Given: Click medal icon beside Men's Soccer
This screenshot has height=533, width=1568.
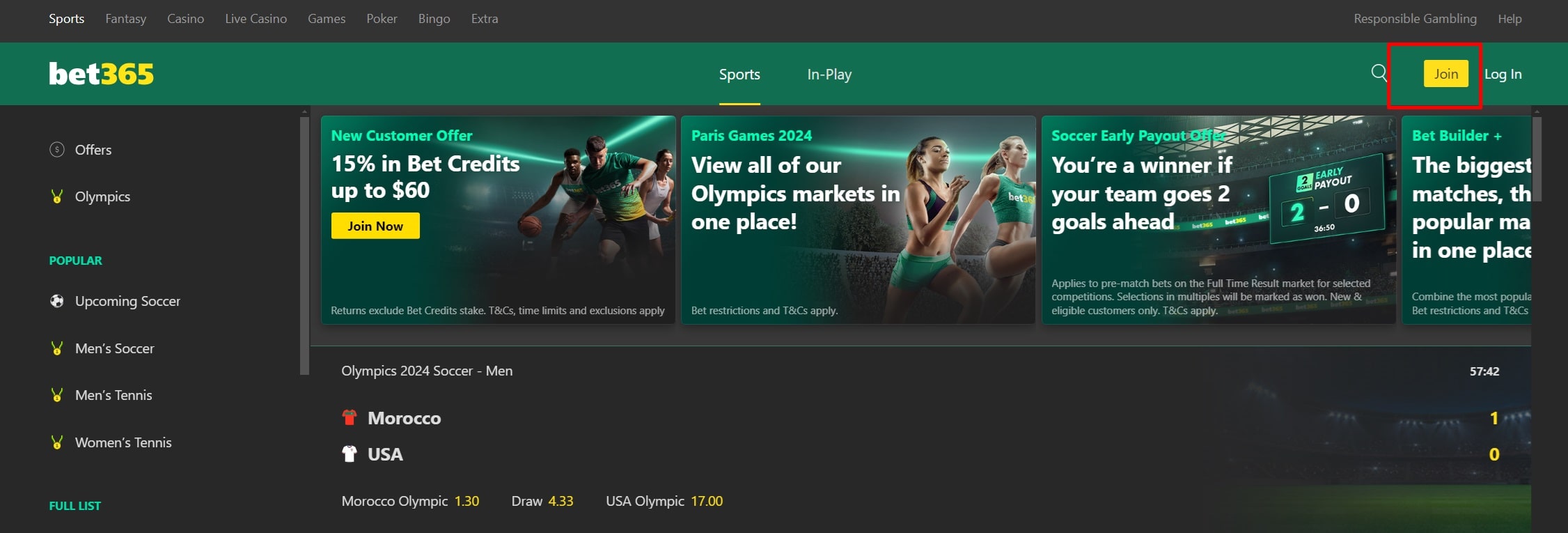Looking at the screenshot, I should pos(57,348).
